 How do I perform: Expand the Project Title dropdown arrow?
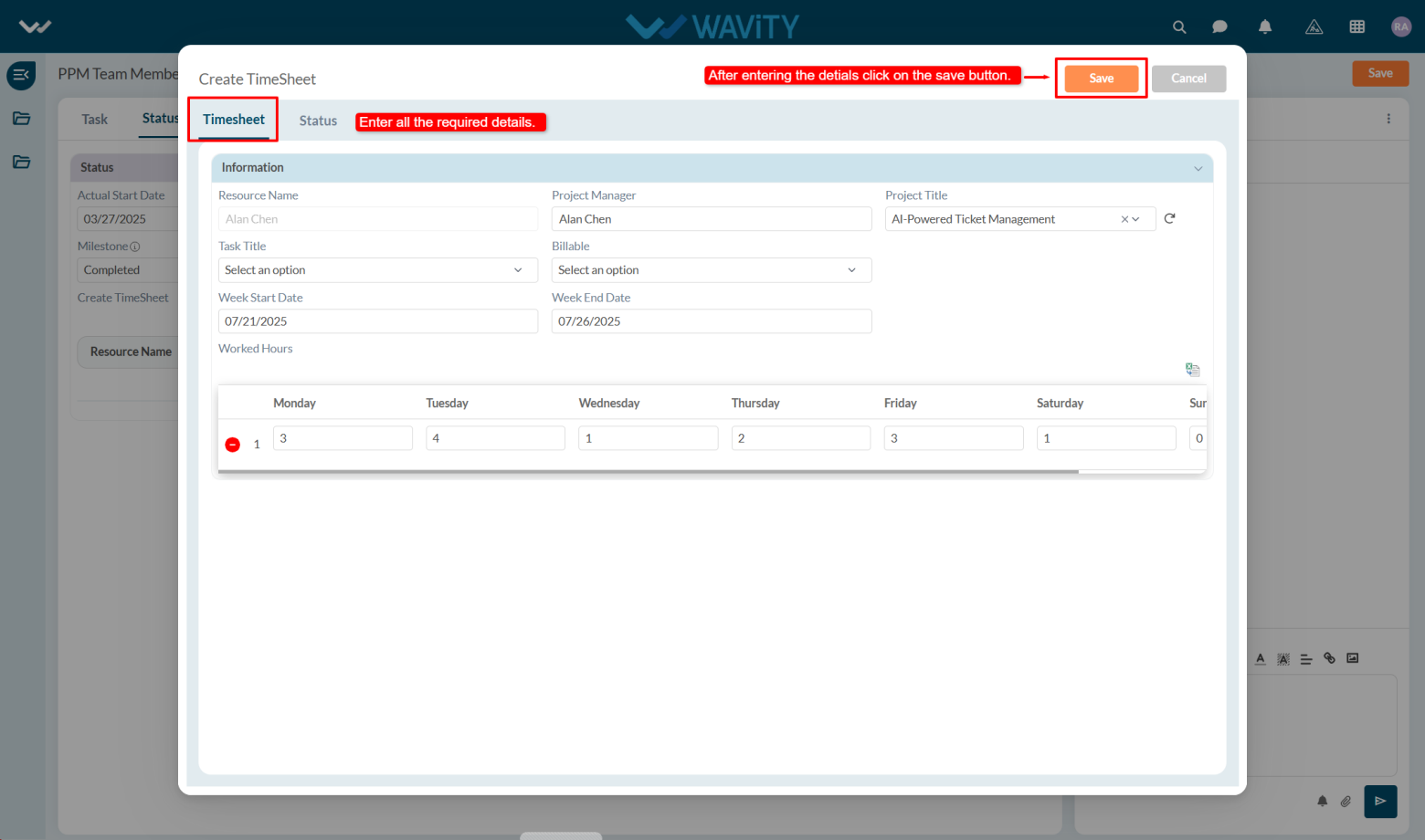point(1136,219)
